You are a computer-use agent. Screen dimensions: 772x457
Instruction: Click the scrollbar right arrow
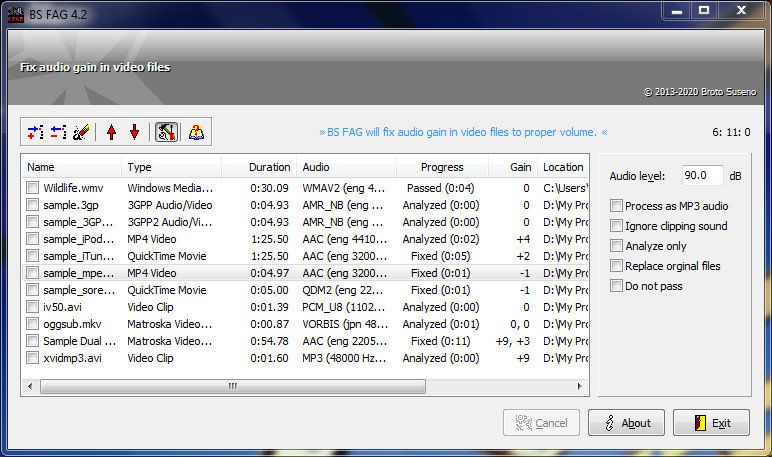coord(579,386)
